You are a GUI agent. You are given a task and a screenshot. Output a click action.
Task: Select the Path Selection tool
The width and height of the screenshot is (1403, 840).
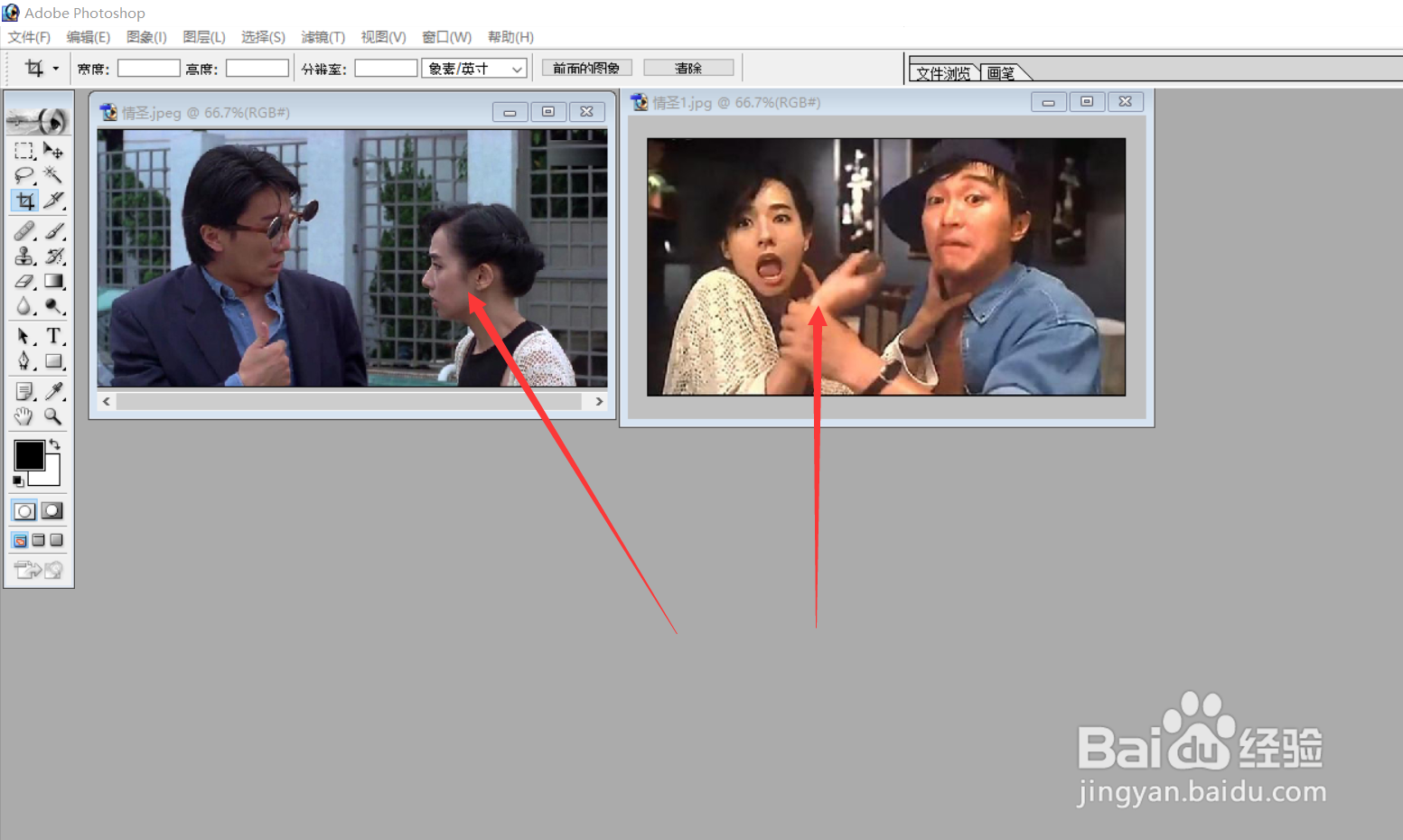[24, 337]
